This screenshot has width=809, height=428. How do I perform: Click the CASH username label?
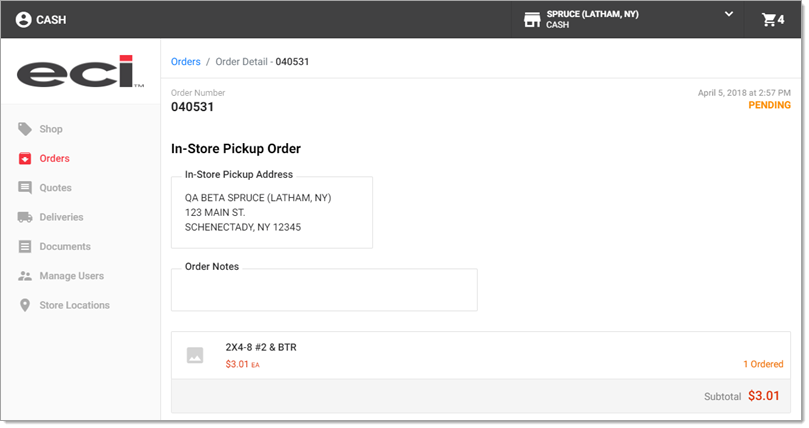[51, 20]
